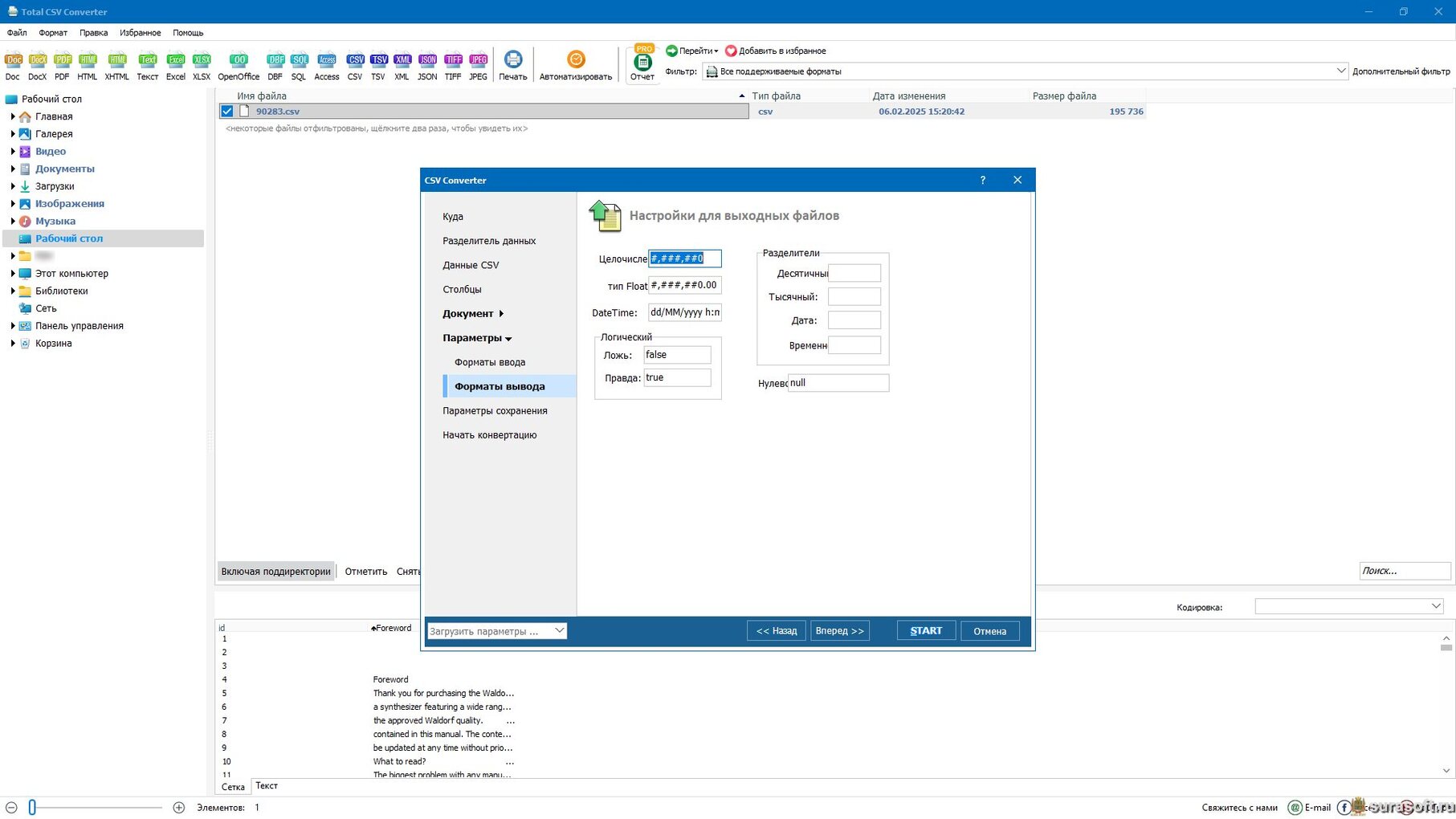
Task: Click Добавить в избранное heart button
Action: [x=776, y=51]
